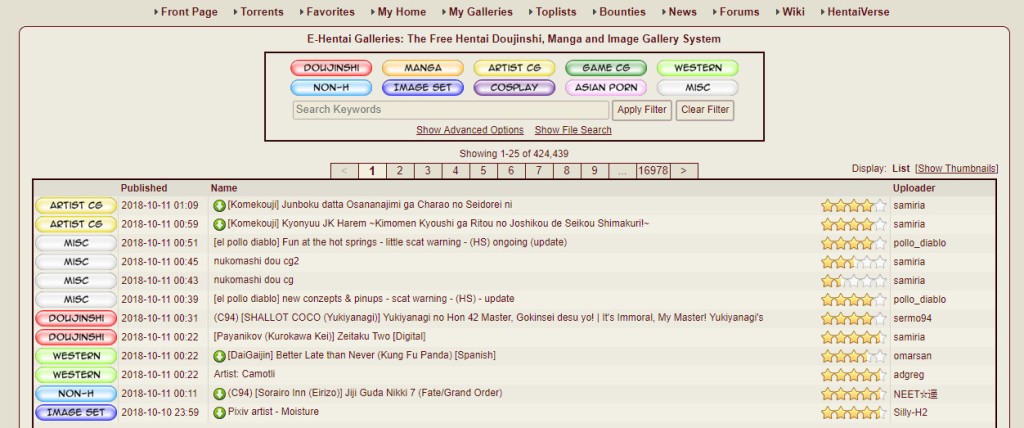Click the Apply Filter button
The height and width of the screenshot is (428, 1024).
(642, 110)
